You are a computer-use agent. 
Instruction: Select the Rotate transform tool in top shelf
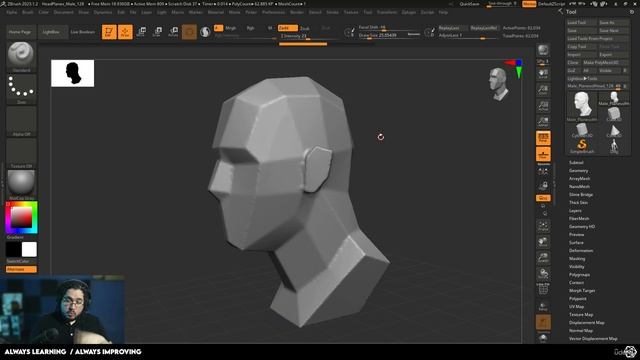(173, 32)
